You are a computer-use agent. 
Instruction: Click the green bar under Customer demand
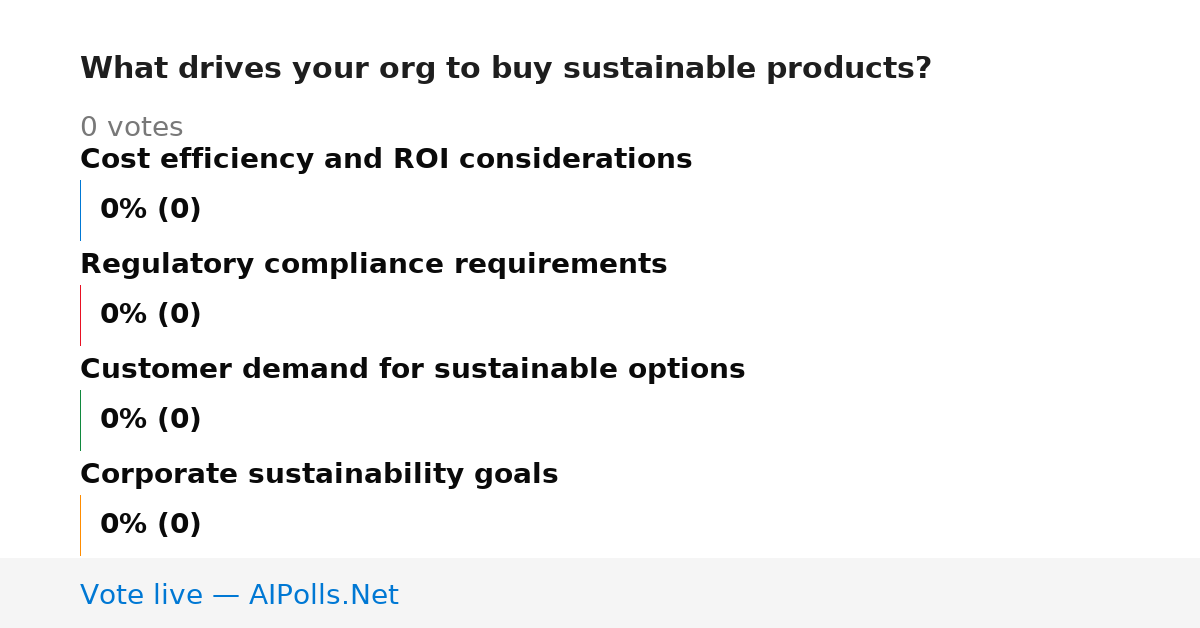[x=80, y=420]
